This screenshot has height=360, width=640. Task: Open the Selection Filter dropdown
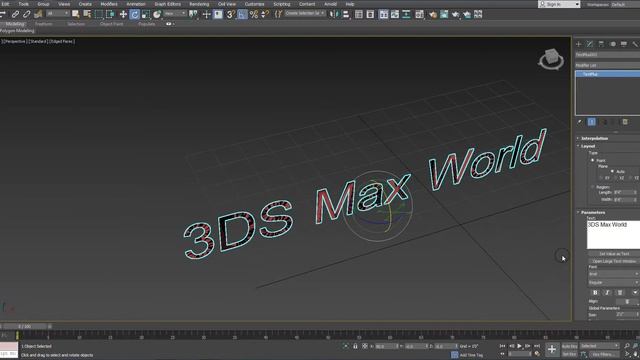tap(58, 14)
